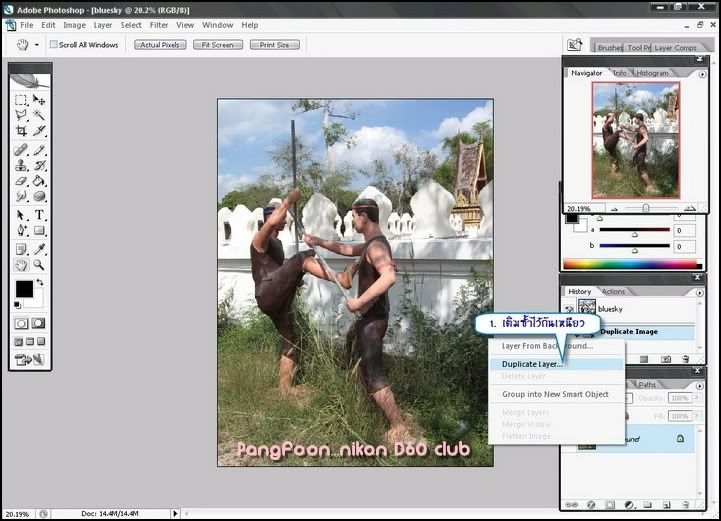Open the Image menu
The width and height of the screenshot is (721, 521).
pos(74,25)
